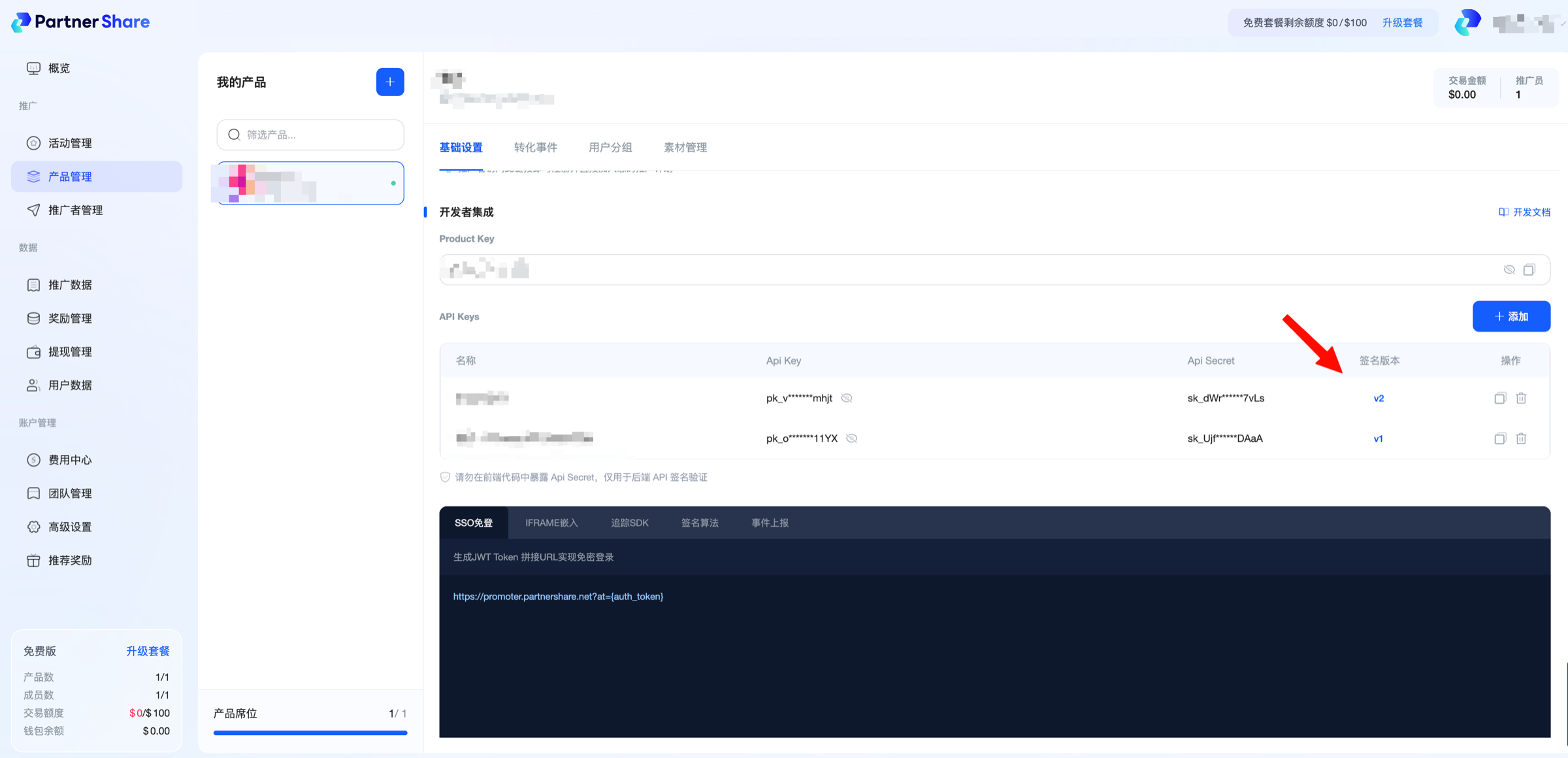The width and height of the screenshot is (1568, 758).
Task: Switch to 用户分组 tab
Action: point(610,148)
